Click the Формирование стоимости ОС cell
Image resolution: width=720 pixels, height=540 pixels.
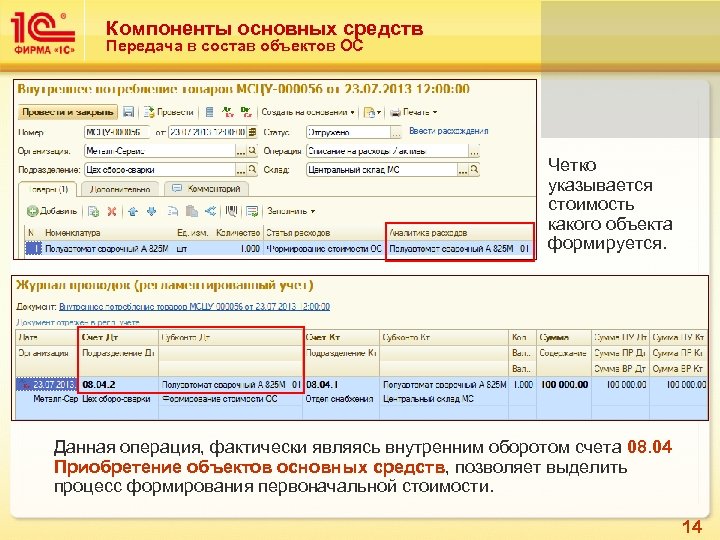324,248
